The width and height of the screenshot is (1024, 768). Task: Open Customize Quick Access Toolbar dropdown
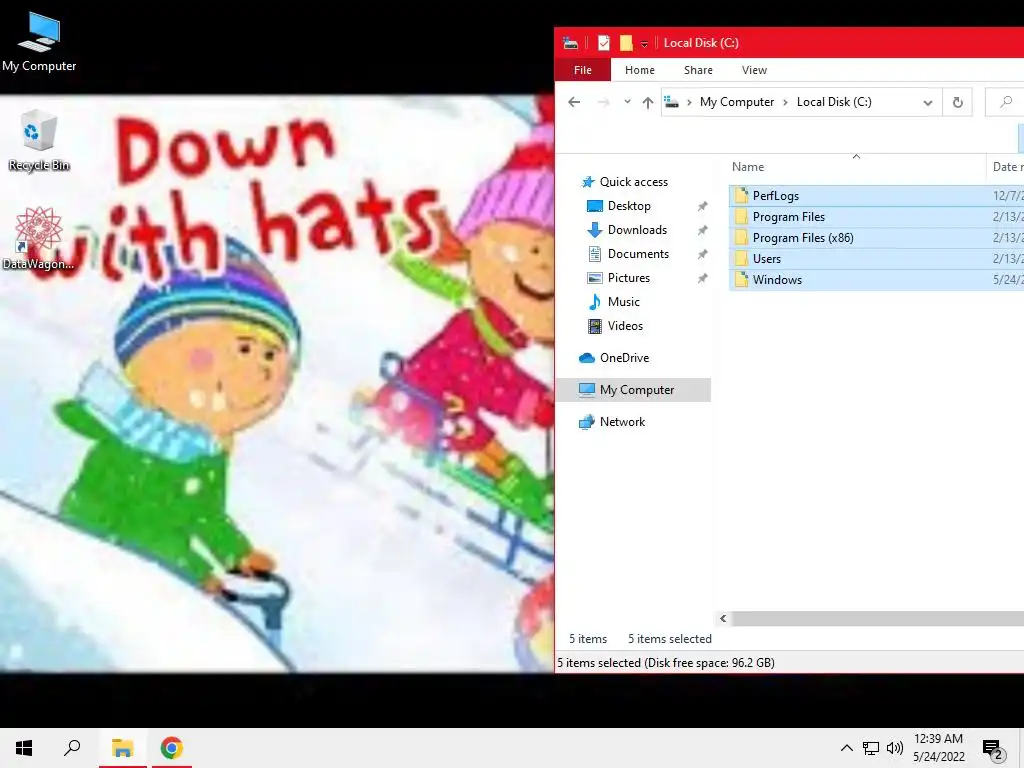coord(644,44)
